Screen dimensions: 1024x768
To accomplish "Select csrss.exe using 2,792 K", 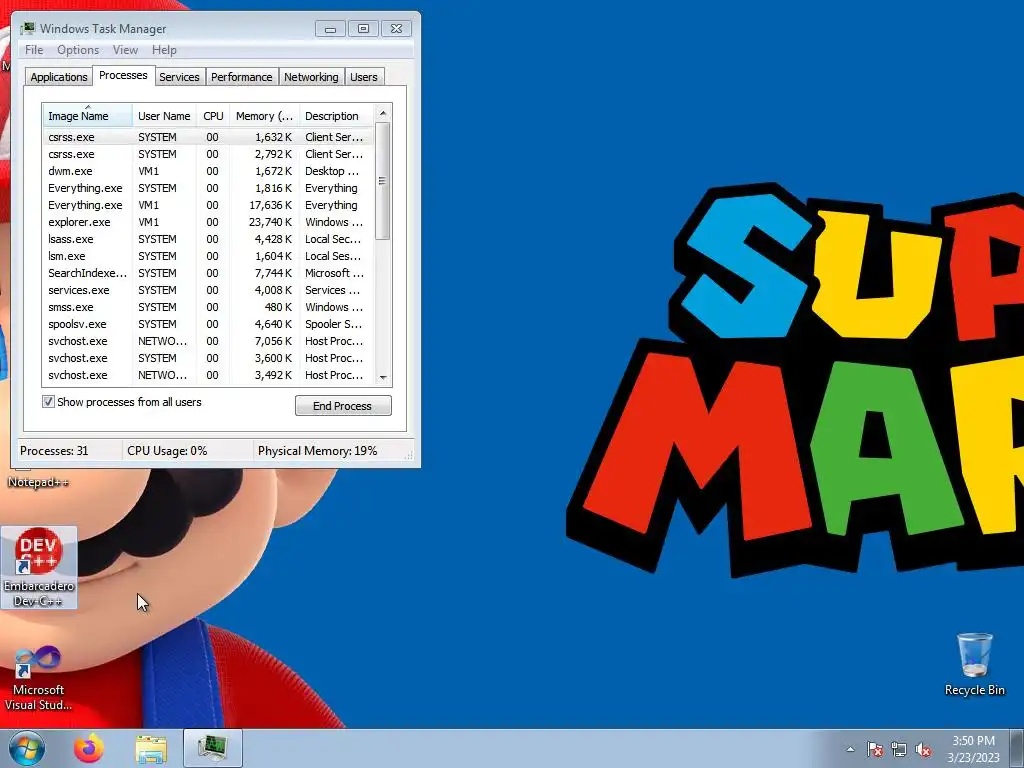I will 208,154.
